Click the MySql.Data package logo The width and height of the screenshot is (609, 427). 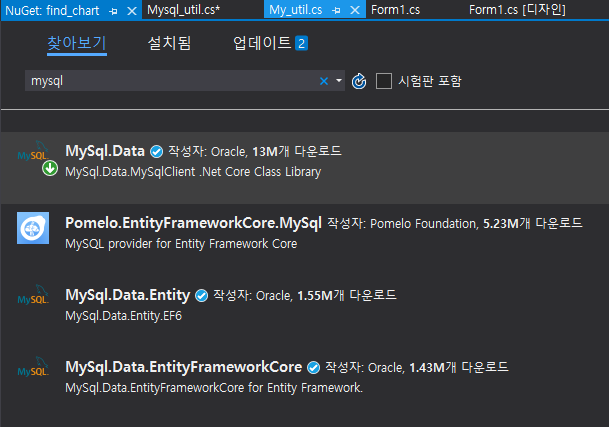click(33, 151)
